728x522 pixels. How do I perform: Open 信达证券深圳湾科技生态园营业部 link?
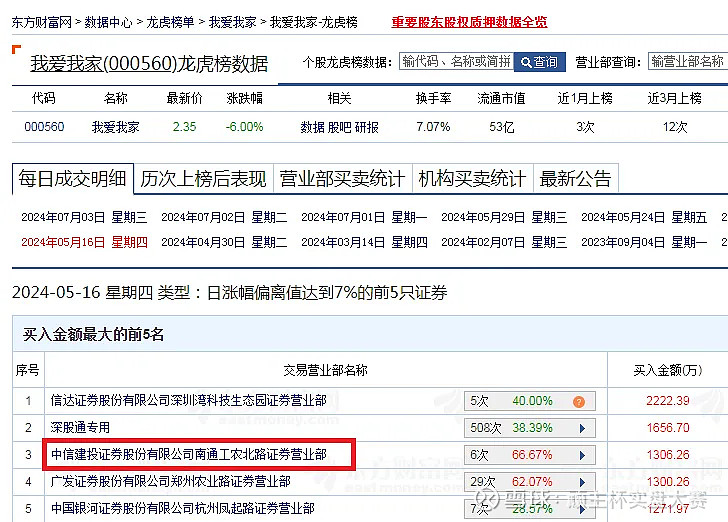click(x=188, y=400)
